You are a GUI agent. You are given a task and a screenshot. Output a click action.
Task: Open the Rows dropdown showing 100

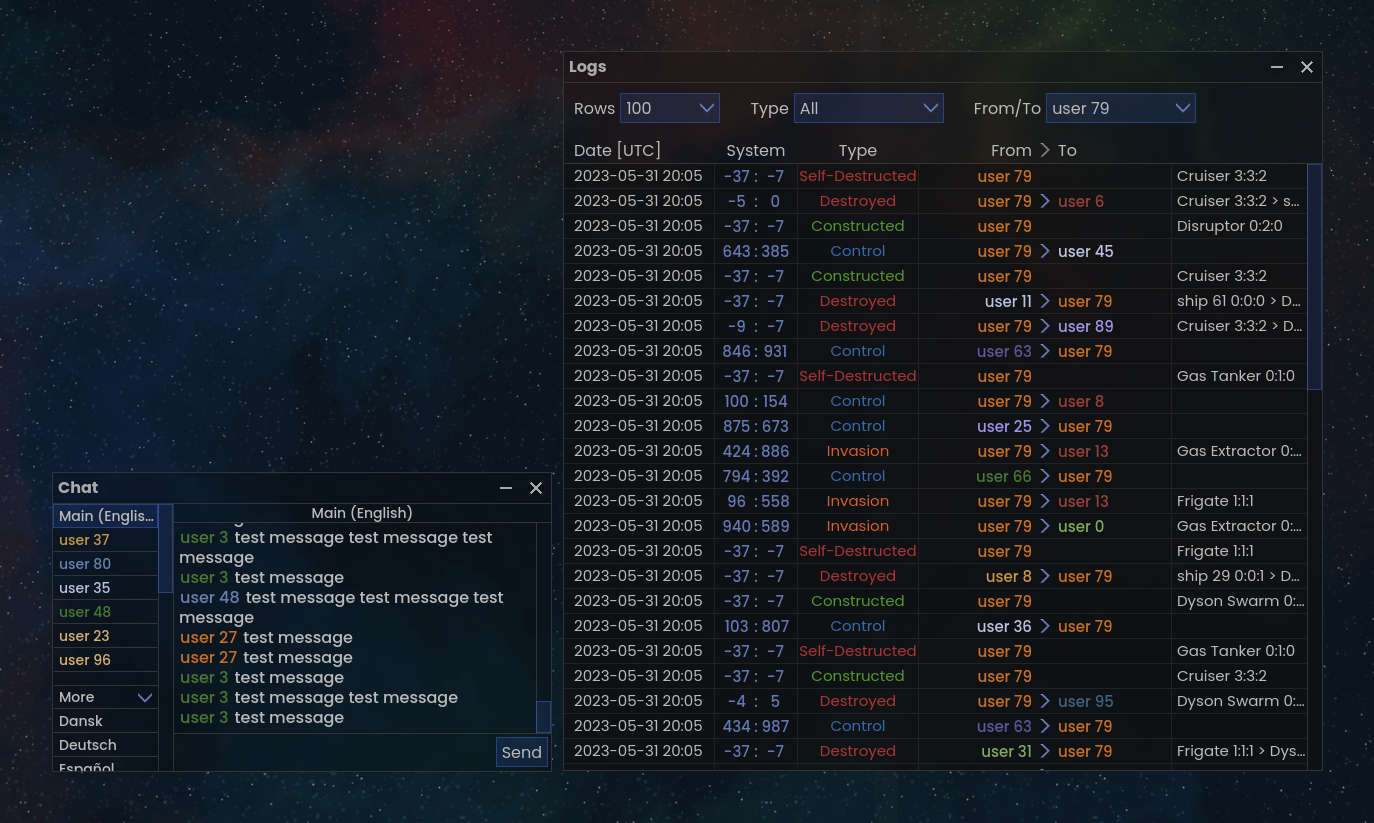[670, 108]
